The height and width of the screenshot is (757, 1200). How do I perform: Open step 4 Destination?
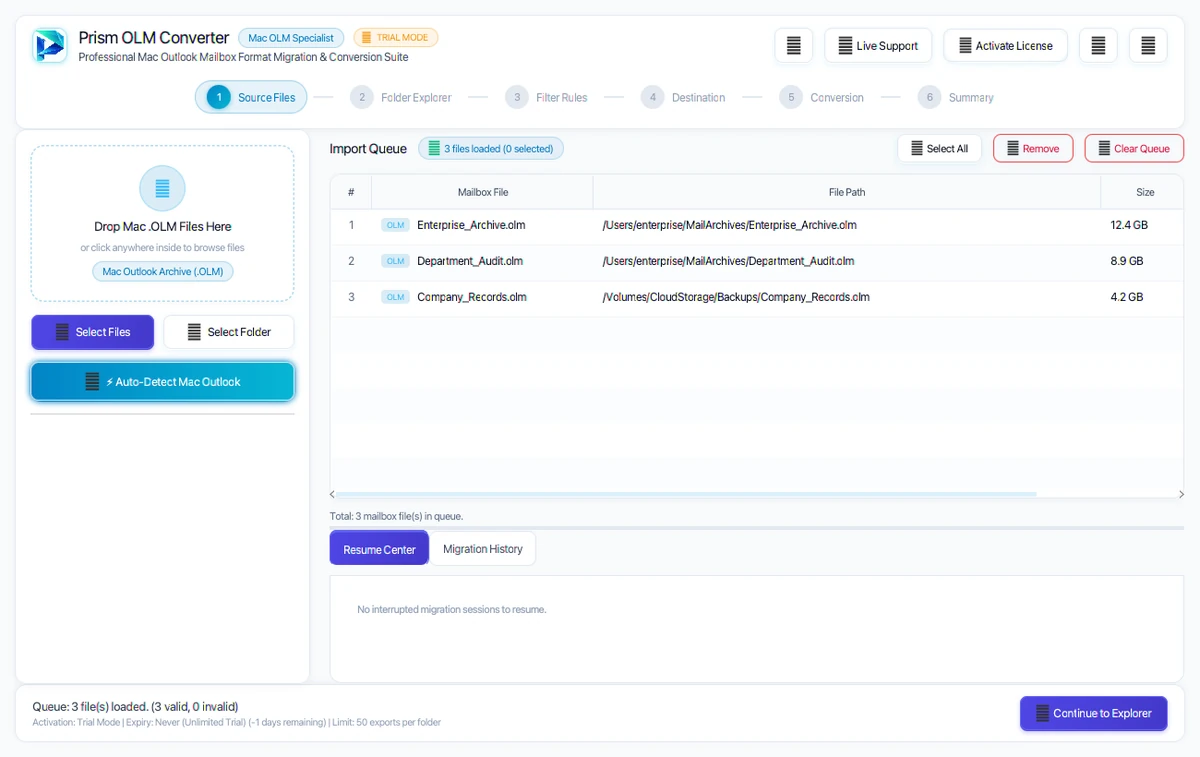coord(683,97)
